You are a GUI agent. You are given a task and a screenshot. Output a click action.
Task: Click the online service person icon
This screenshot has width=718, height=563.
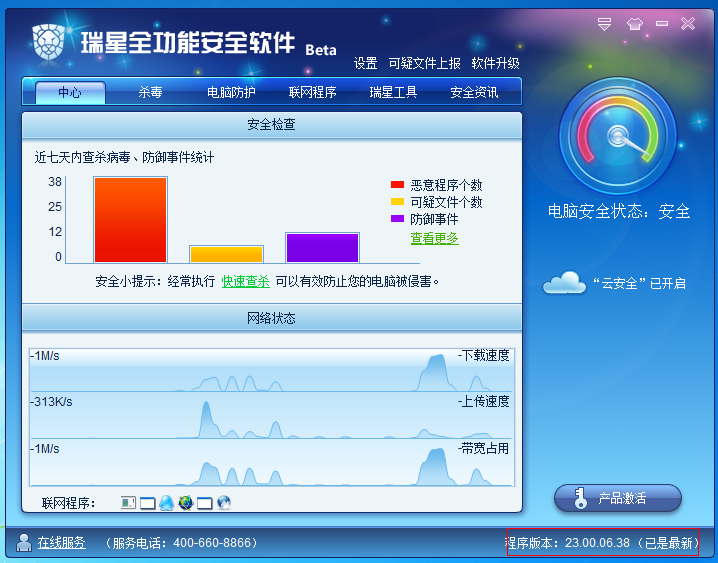tap(24, 543)
